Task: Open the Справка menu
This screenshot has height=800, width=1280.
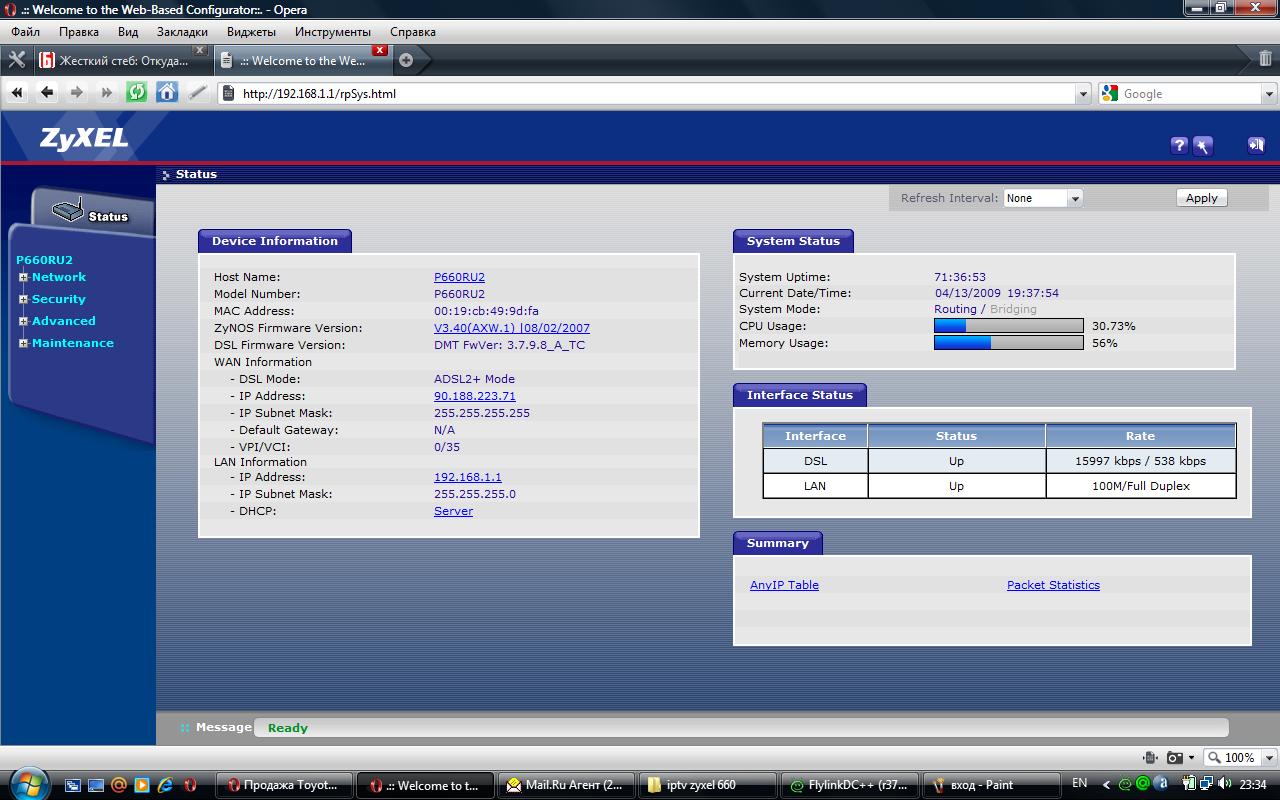Action: tap(412, 31)
